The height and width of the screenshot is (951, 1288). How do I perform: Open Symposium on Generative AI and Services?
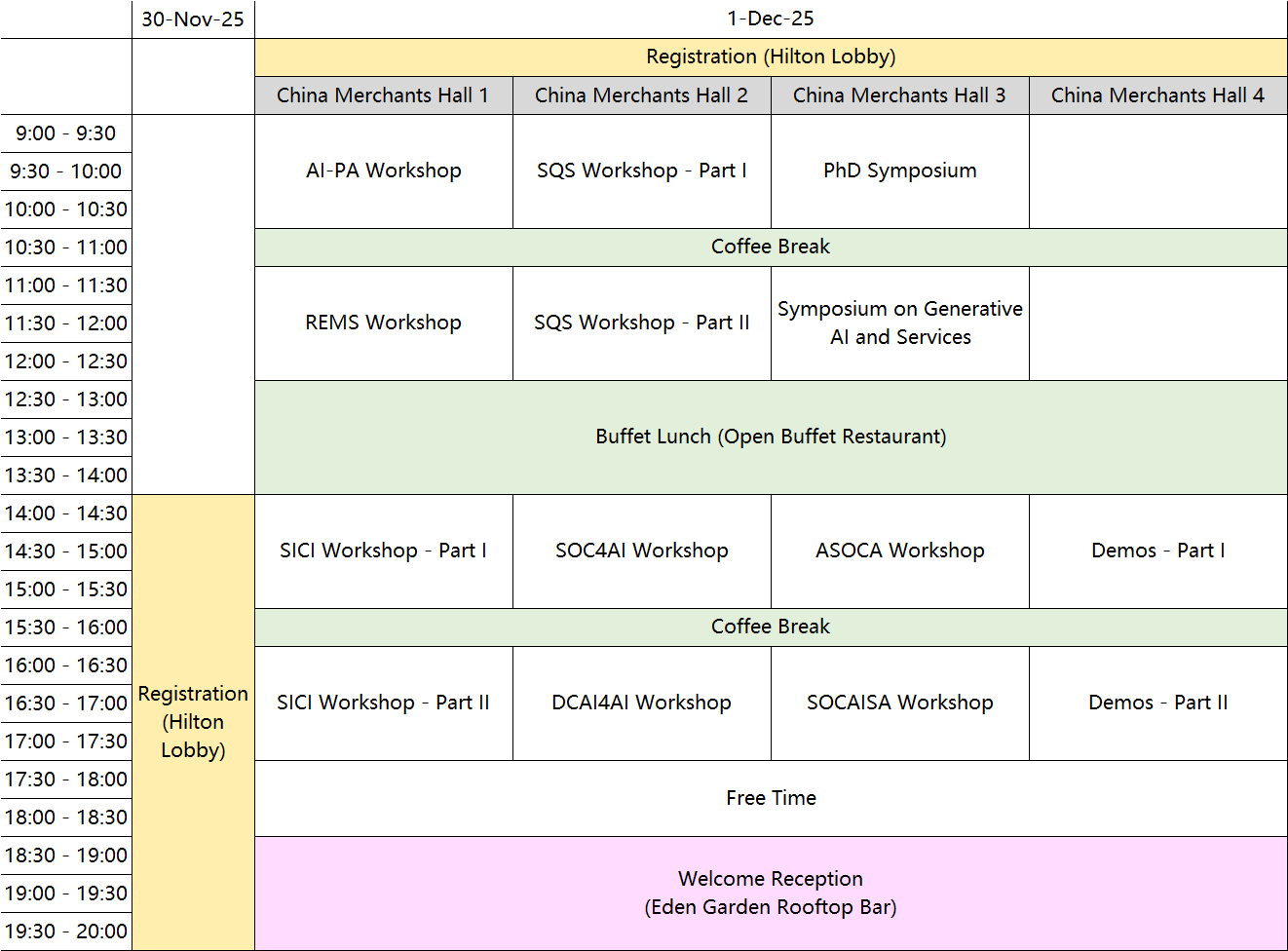tap(899, 323)
